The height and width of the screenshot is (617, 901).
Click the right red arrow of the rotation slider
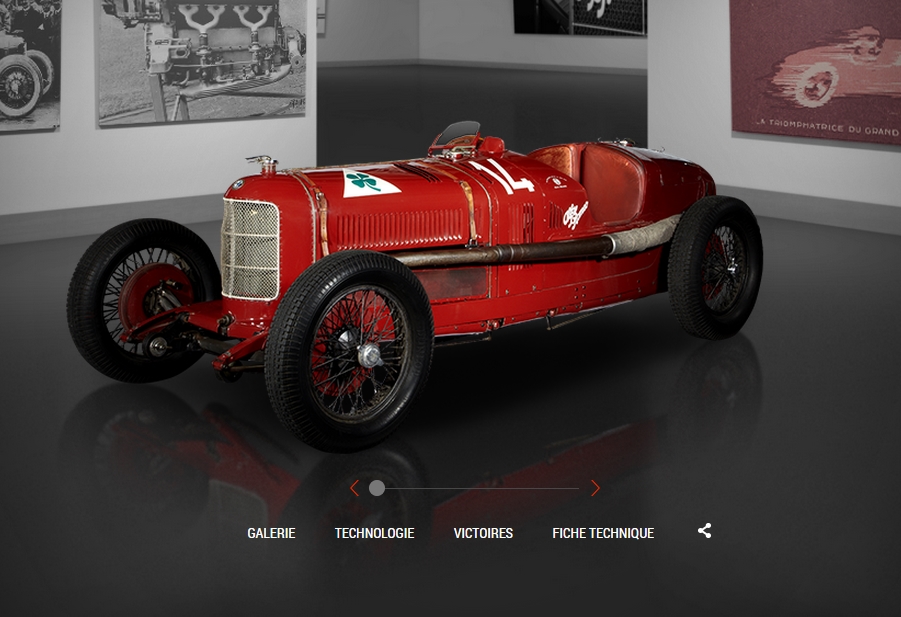[595, 488]
